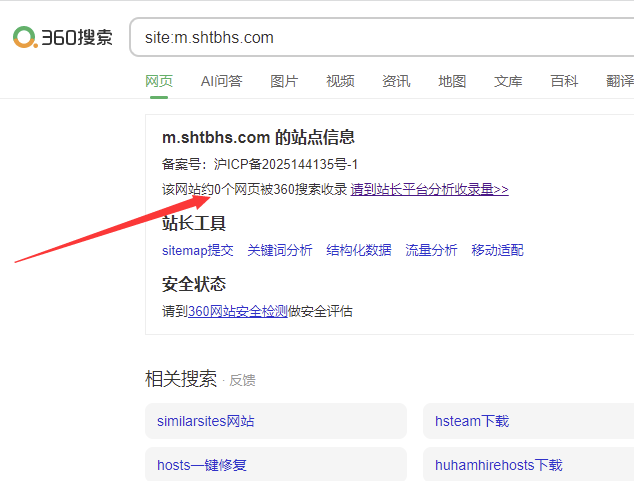Open the sitemap提交 link
Image resolution: width=634 pixels, height=481 pixels.
[198, 250]
